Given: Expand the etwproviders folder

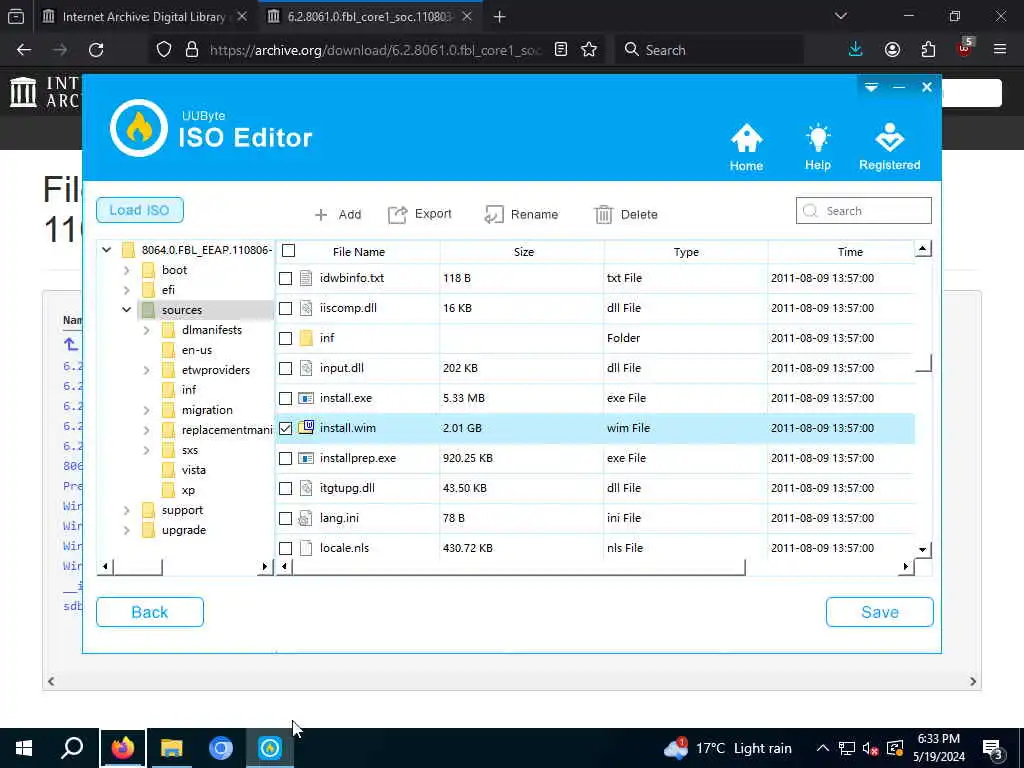Looking at the screenshot, I should click(x=146, y=370).
